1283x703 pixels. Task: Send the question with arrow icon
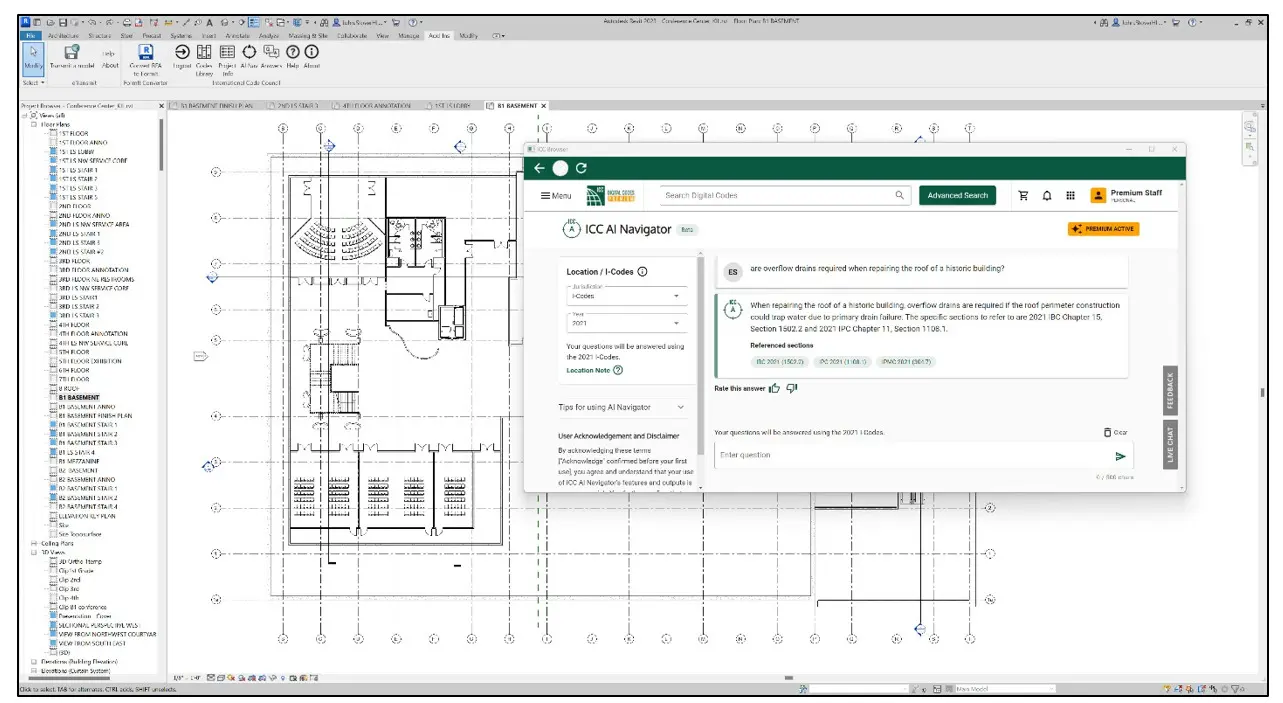[1120, 456]
